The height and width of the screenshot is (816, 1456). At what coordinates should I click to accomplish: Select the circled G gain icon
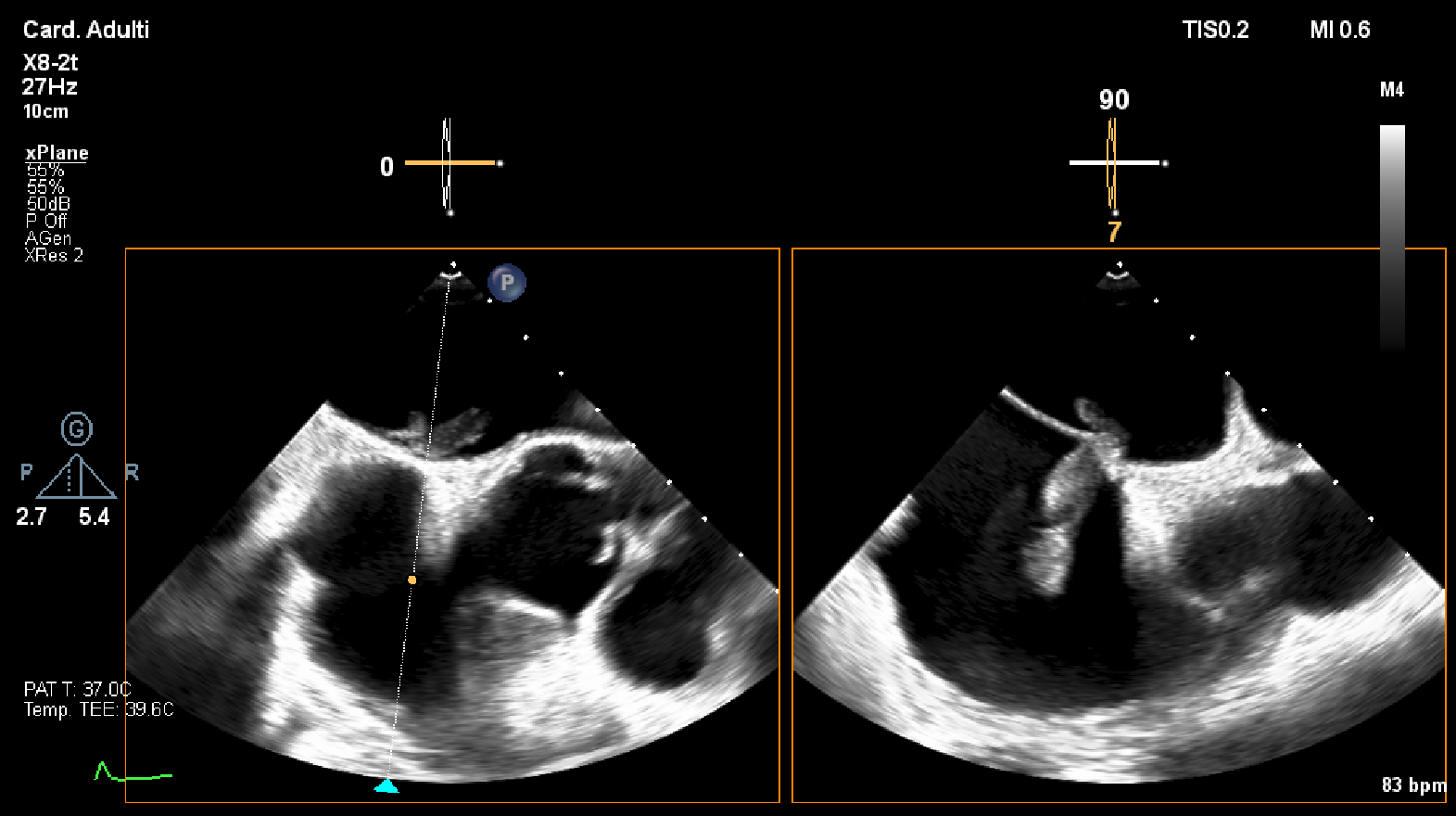77,429
